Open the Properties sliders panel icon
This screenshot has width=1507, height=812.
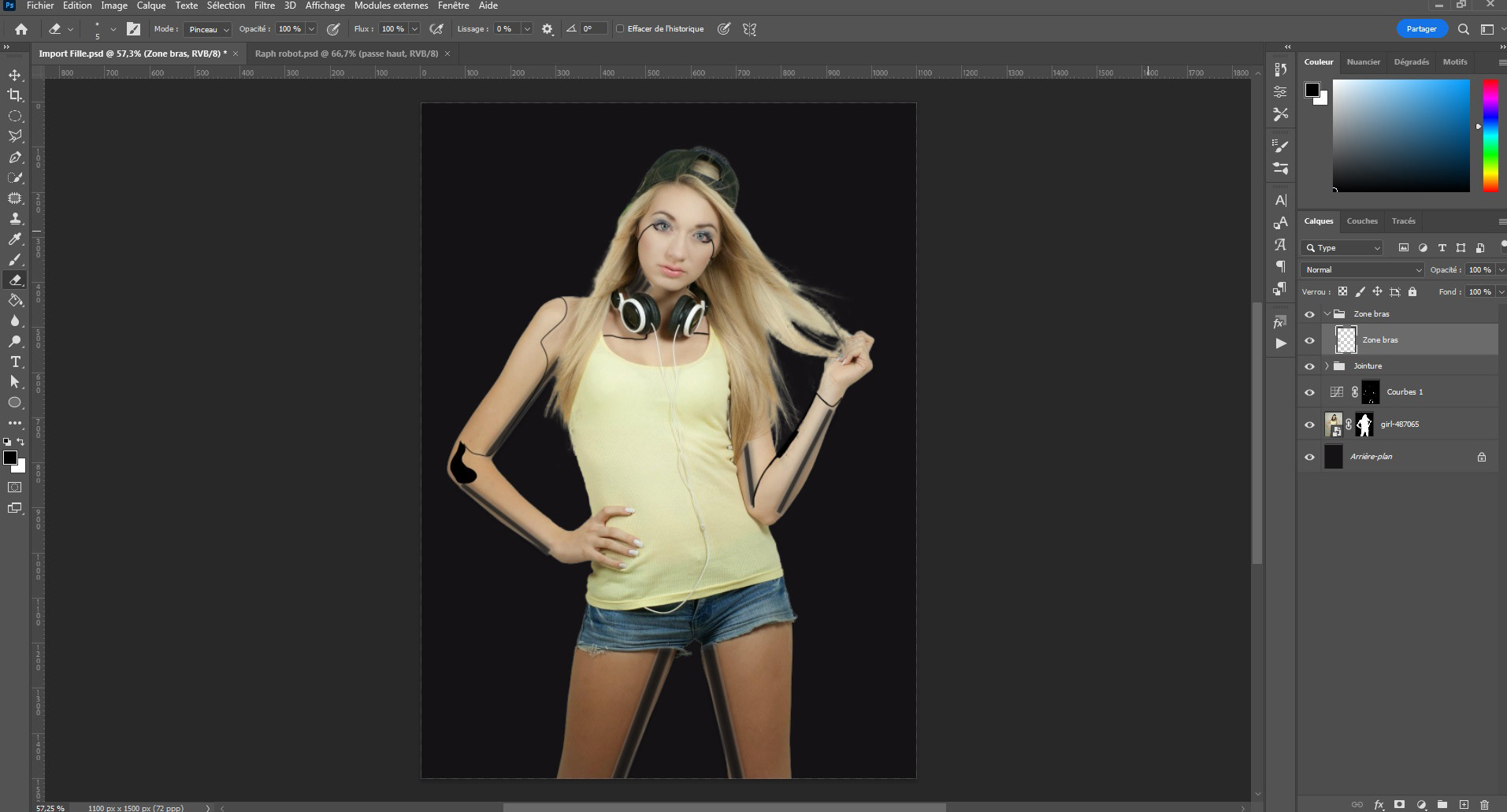[x=1281, y=91]
